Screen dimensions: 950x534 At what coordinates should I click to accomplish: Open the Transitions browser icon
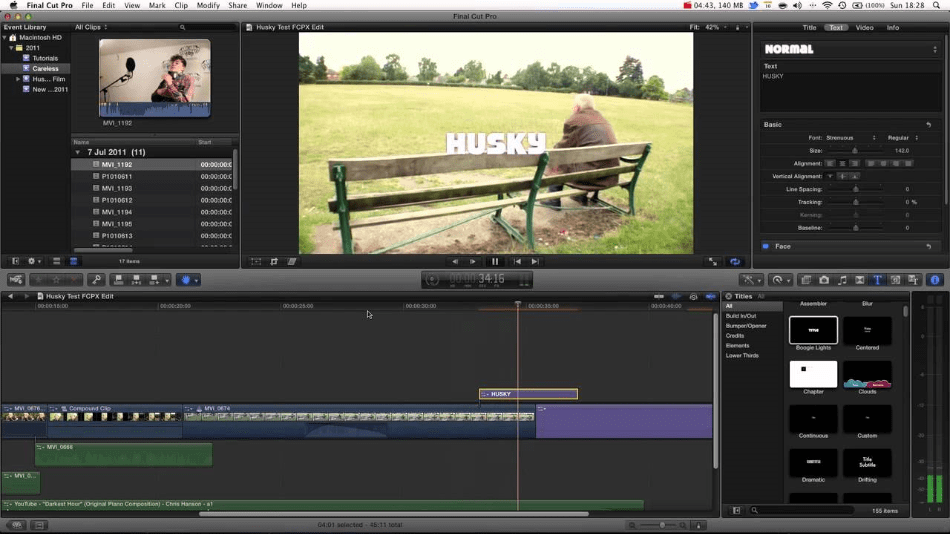coord(859,279)
